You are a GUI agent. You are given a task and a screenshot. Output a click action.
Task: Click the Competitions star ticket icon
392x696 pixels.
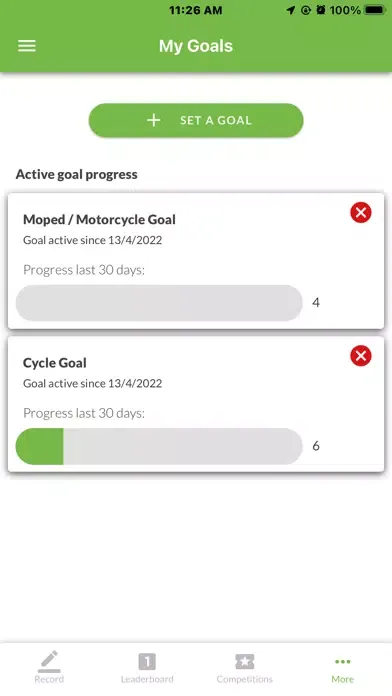[245, 661]
